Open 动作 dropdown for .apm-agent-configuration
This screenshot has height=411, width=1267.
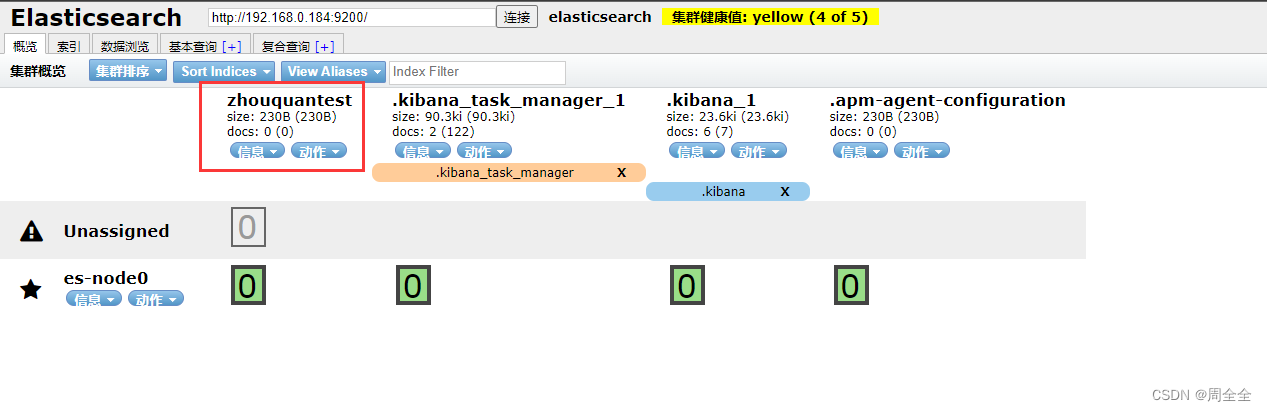coord(922,151)
